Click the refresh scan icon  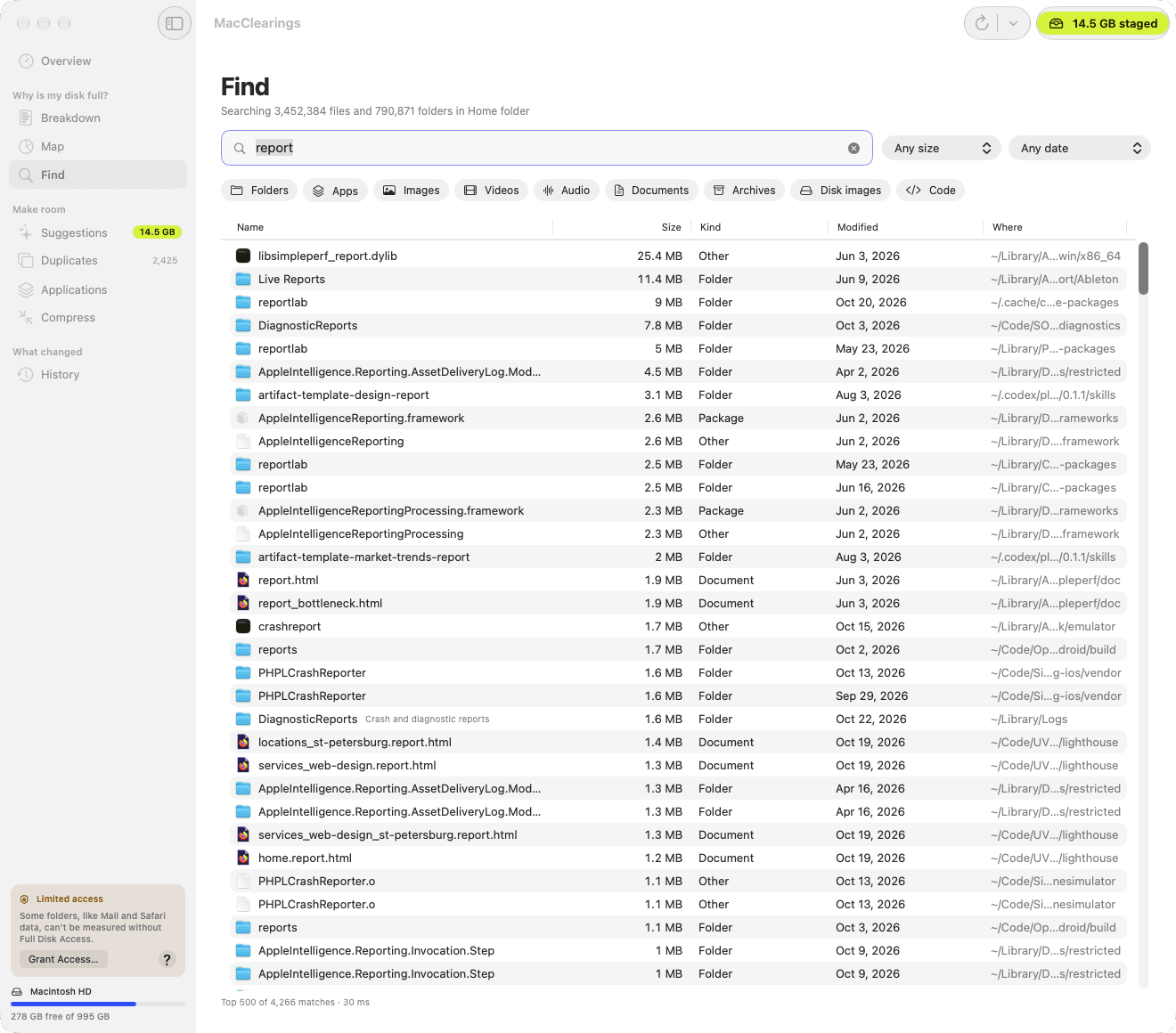click(x=982, y=23)
